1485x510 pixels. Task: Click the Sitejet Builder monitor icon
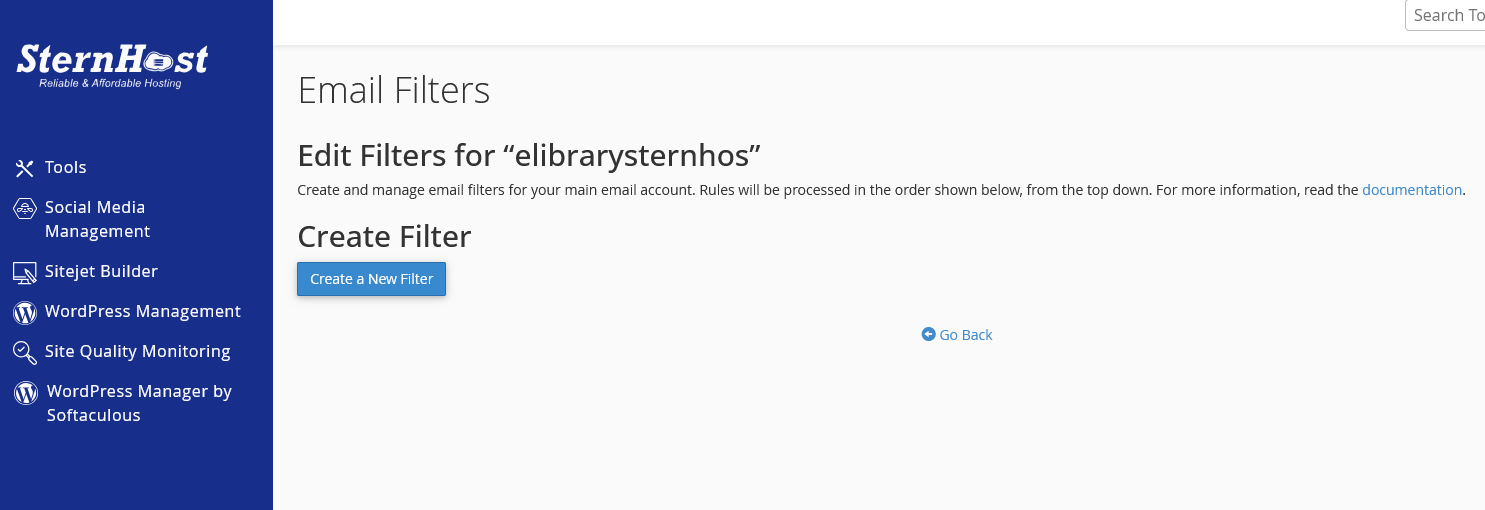(25, 272)
